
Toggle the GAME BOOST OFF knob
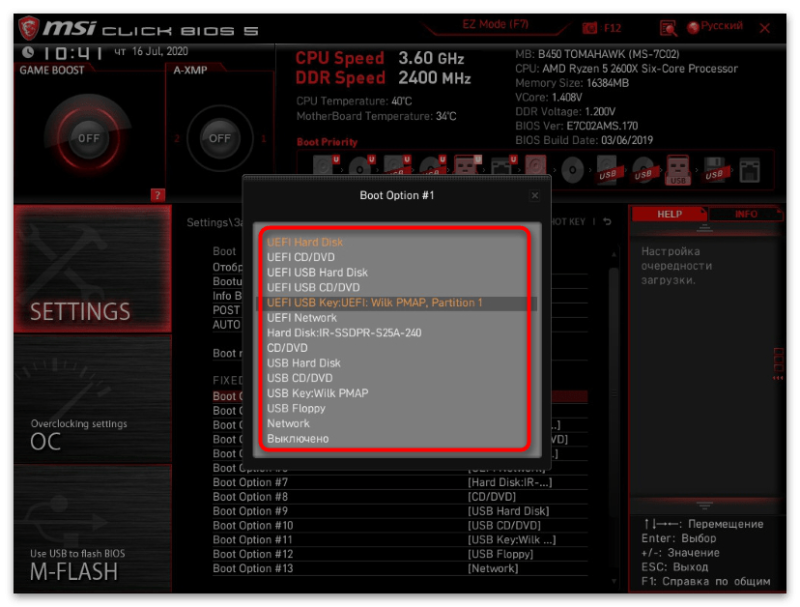tap(88, 138)
